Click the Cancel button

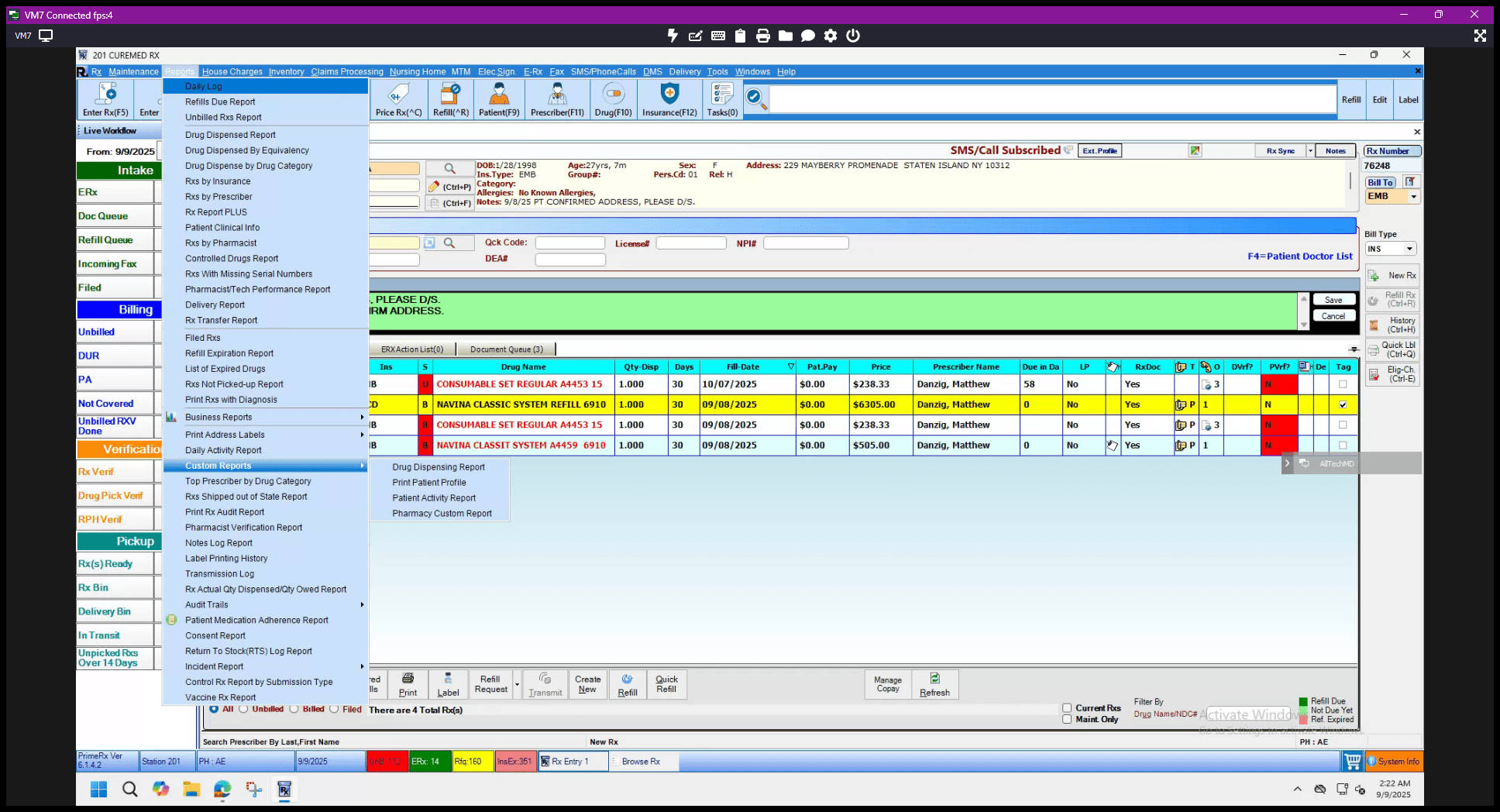click(1333, 316)
